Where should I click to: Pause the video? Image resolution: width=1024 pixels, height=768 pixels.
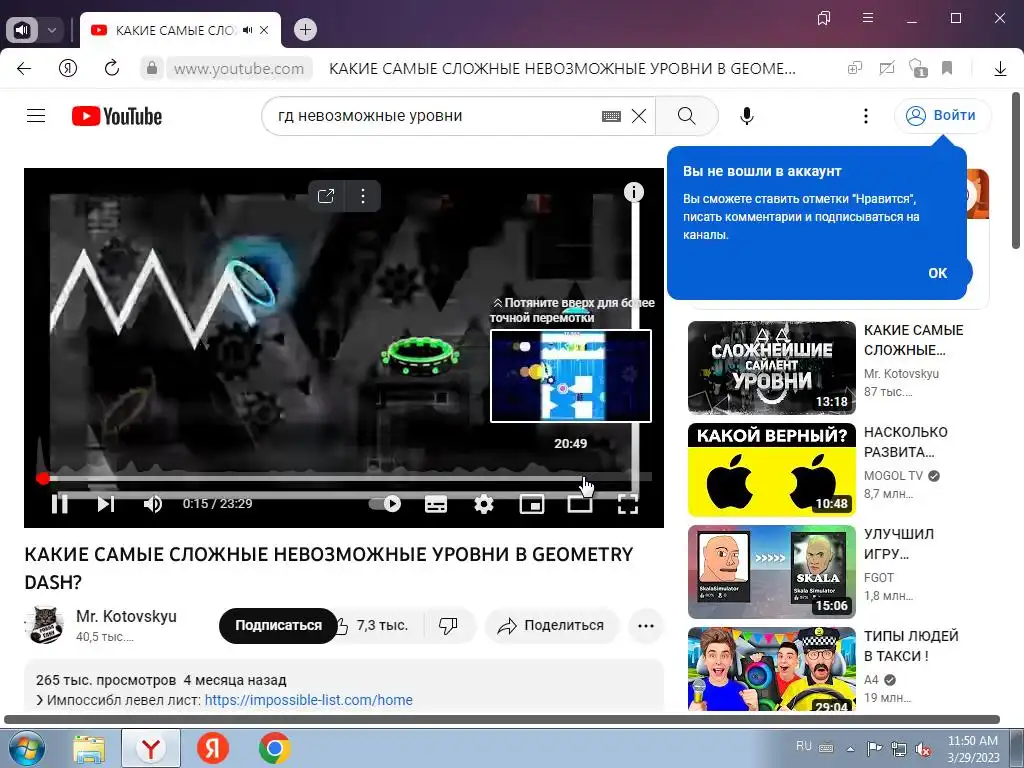pos(60,504)
